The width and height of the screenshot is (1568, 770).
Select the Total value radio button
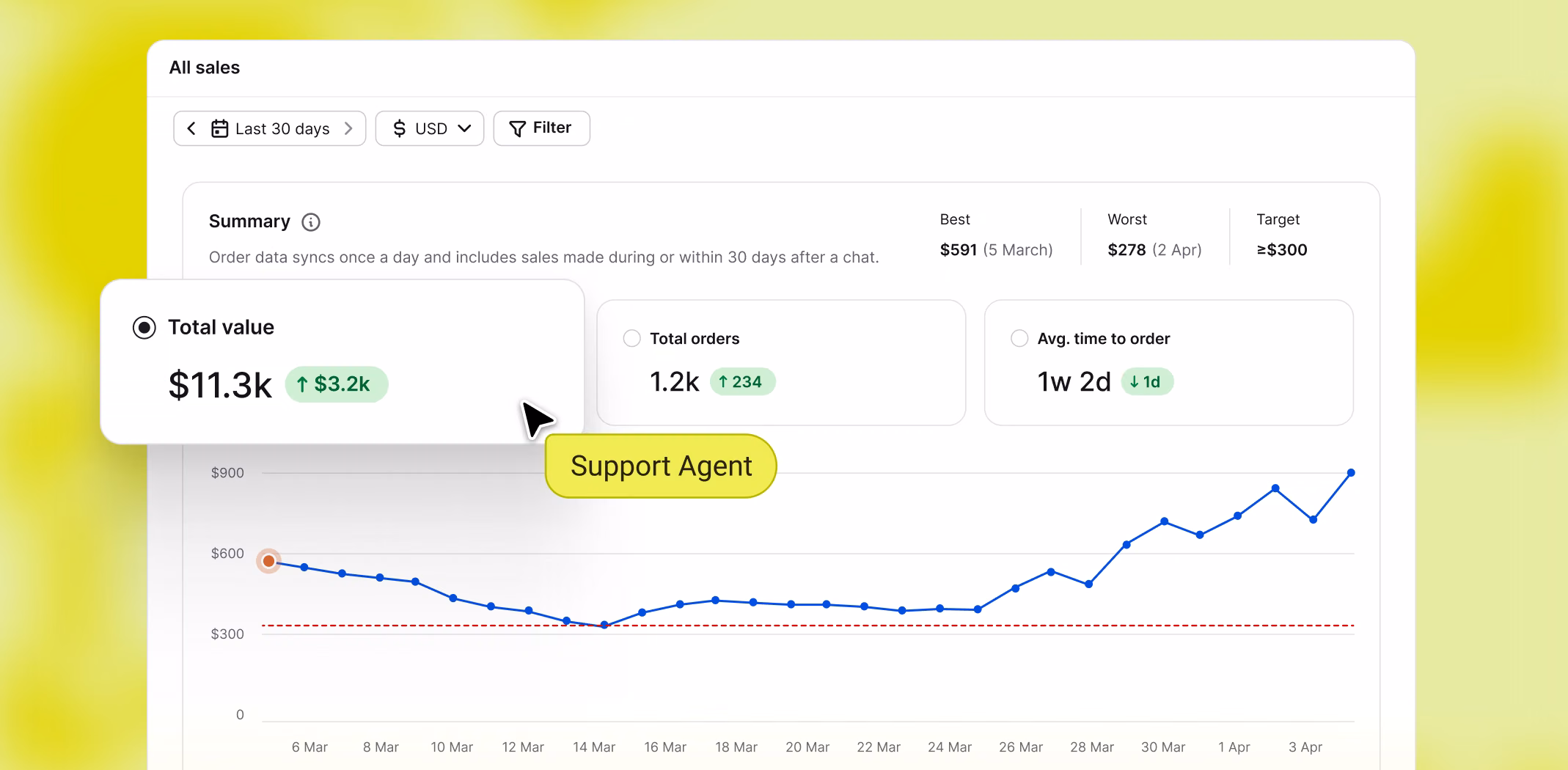tap(144, 327)
